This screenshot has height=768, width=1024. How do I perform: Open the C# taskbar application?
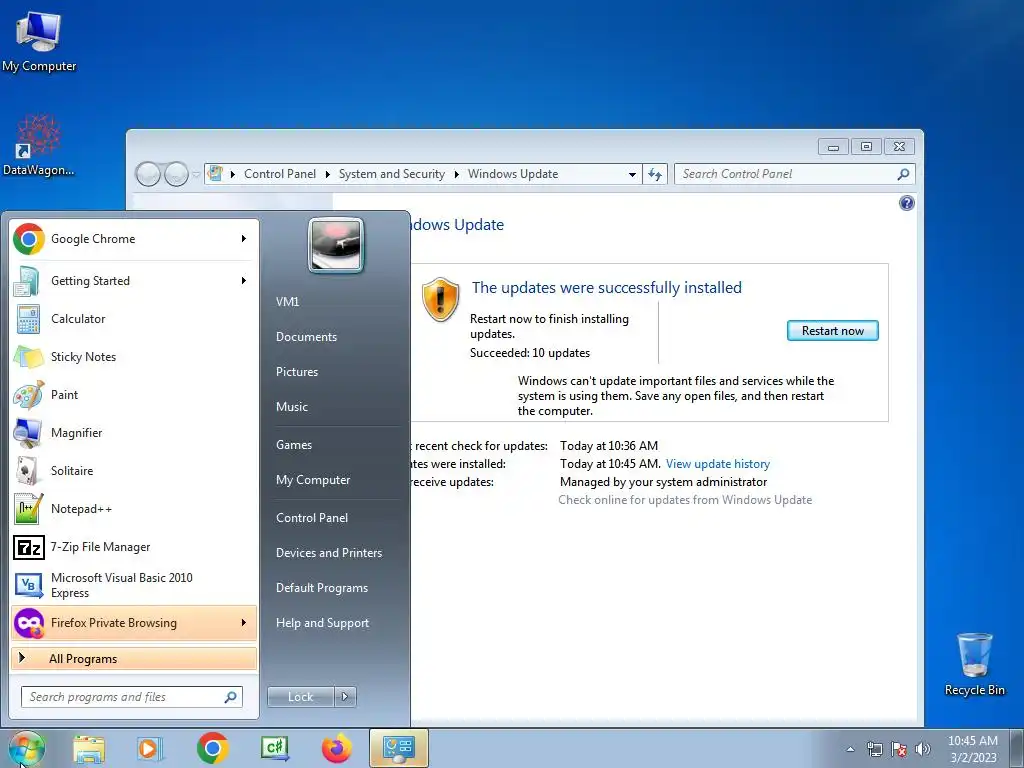(274, 748)
